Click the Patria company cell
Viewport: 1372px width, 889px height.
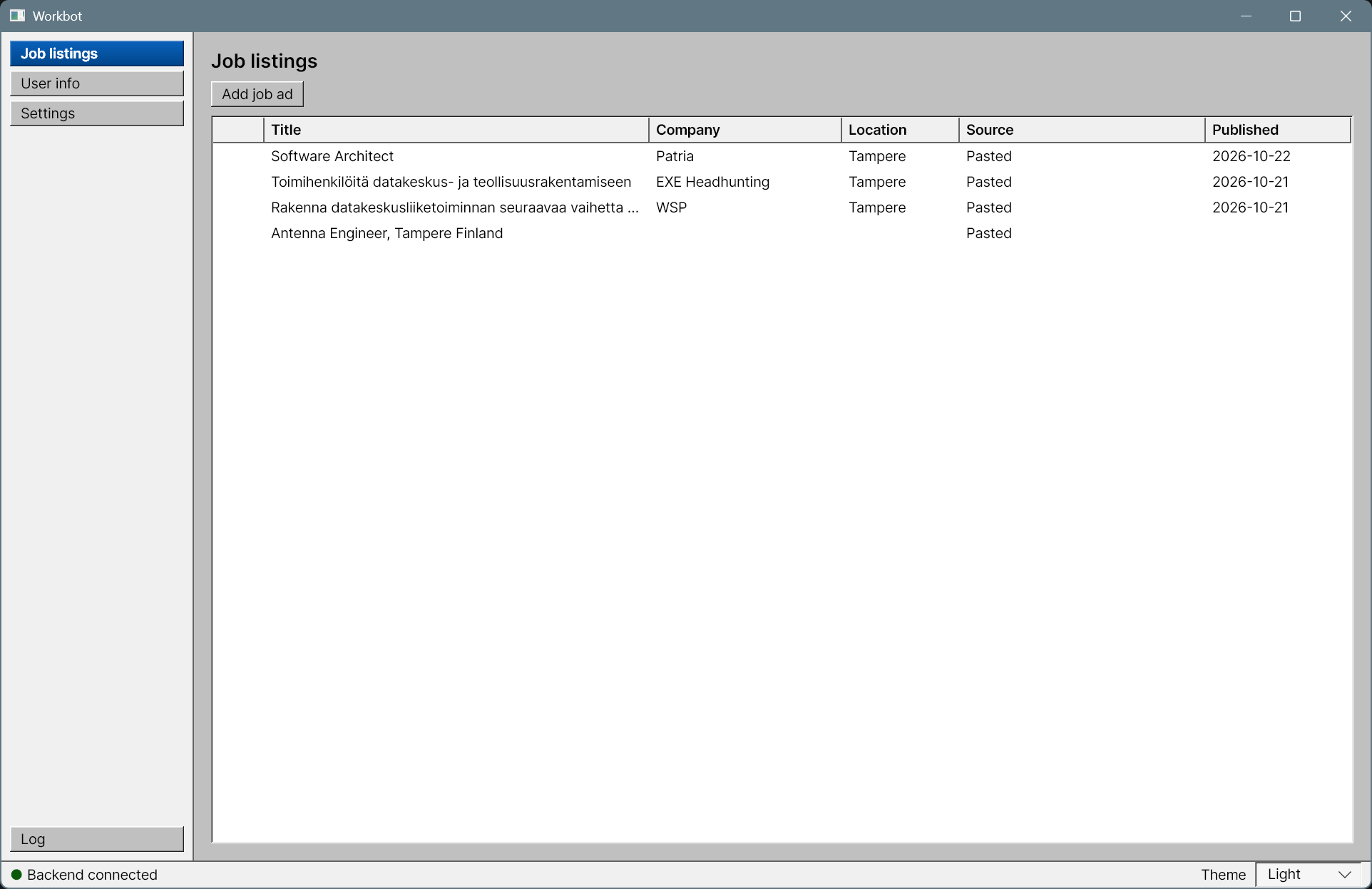click(675, 156)
